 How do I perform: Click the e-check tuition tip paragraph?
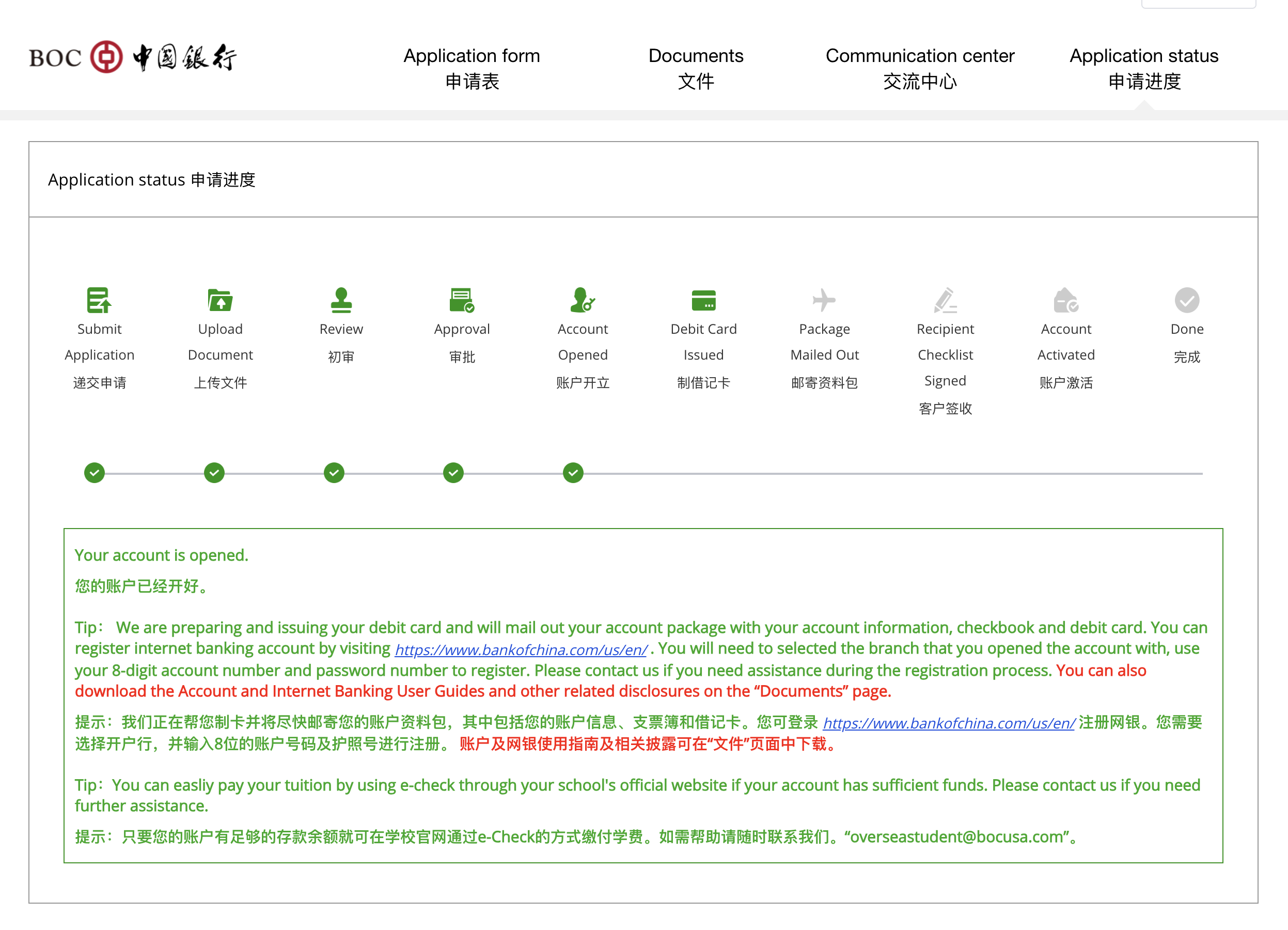[x=637, y=795]
